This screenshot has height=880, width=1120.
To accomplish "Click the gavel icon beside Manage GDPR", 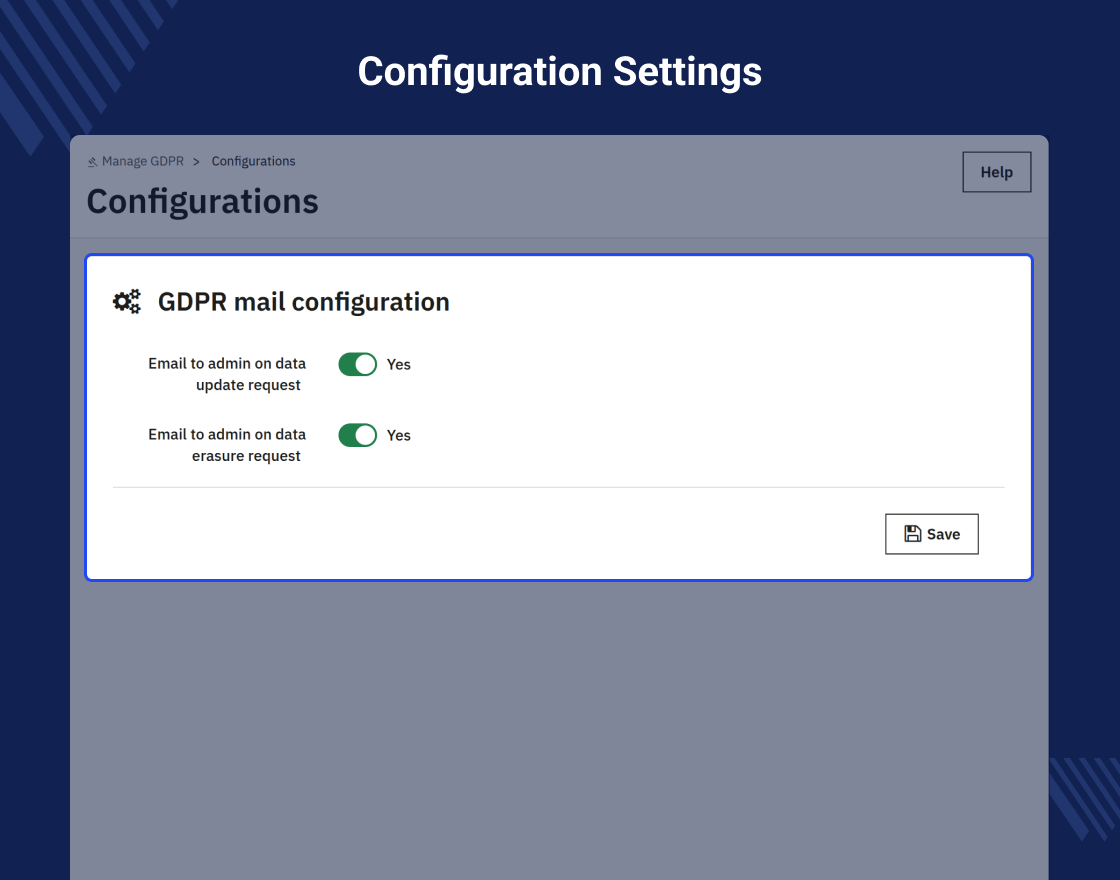I will click(92, 162).
